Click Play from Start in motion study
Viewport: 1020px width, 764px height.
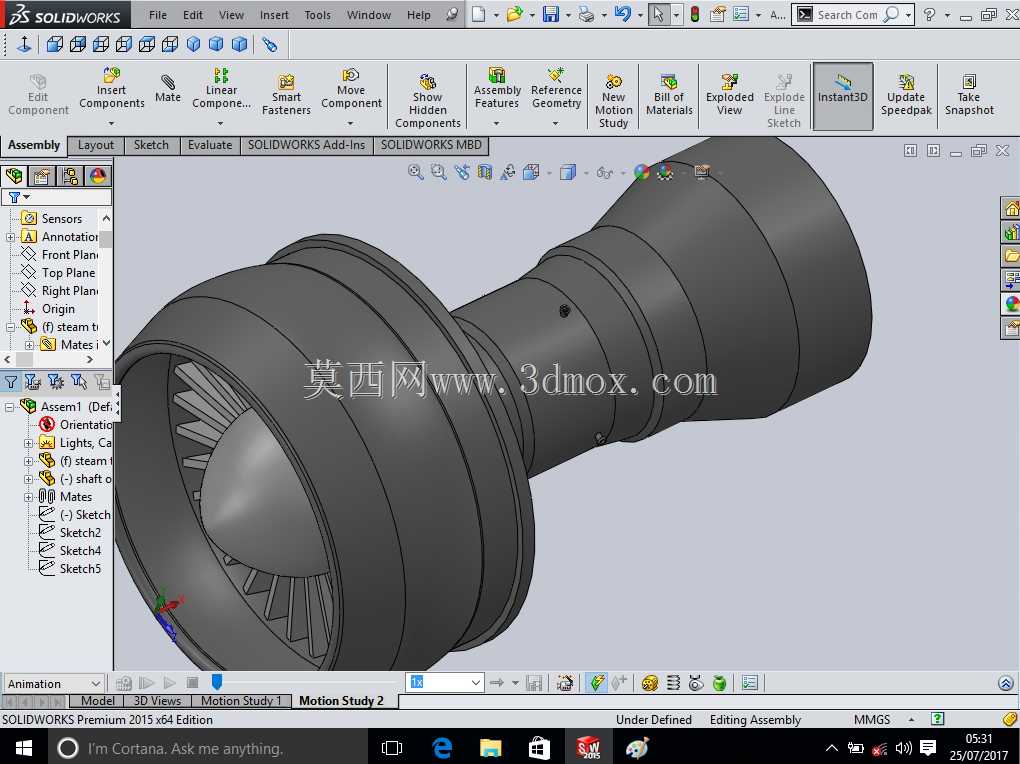pos(146,683)
